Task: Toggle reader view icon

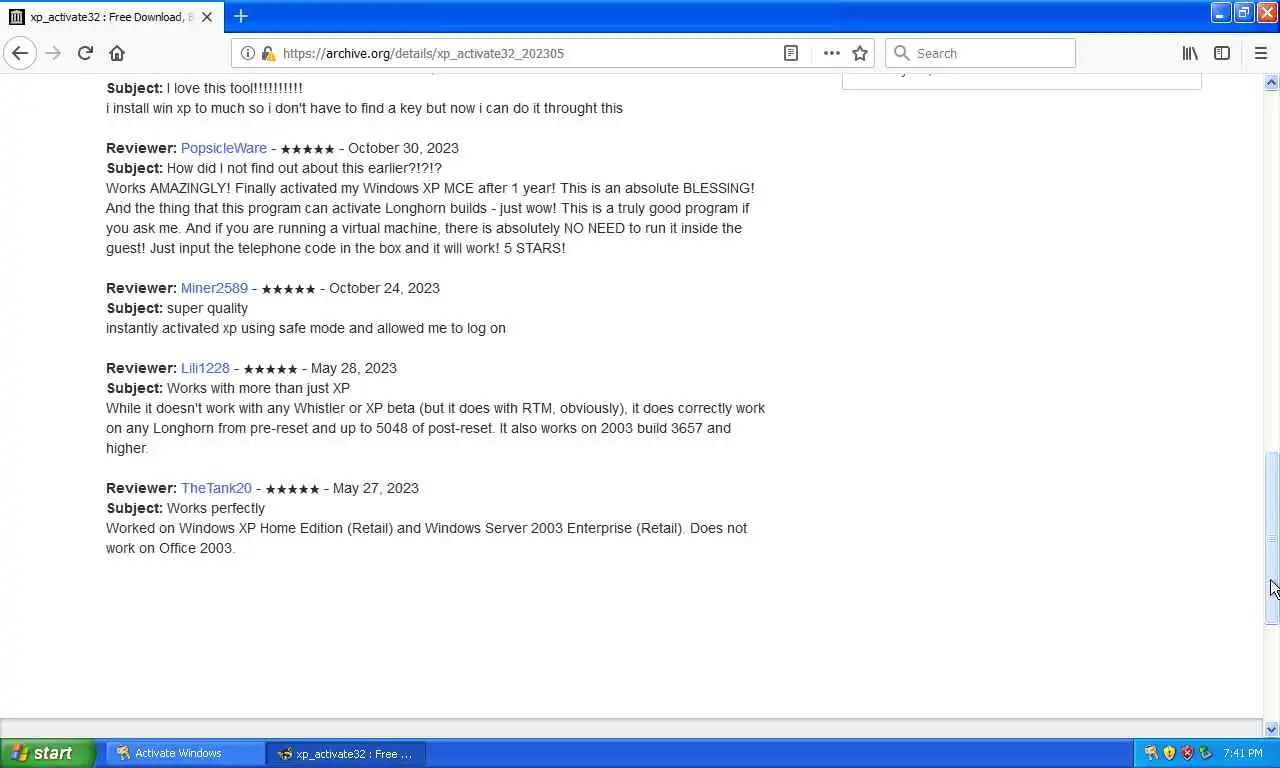Action: click(x=791, y=53)
